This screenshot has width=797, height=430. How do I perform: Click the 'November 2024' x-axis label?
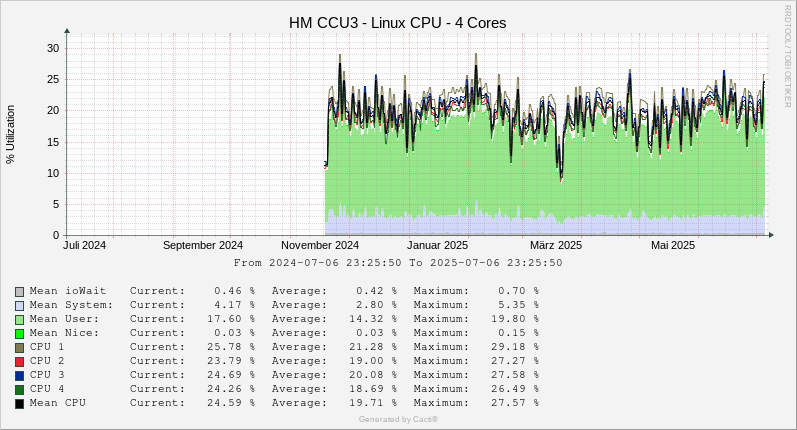coord(320,245)
